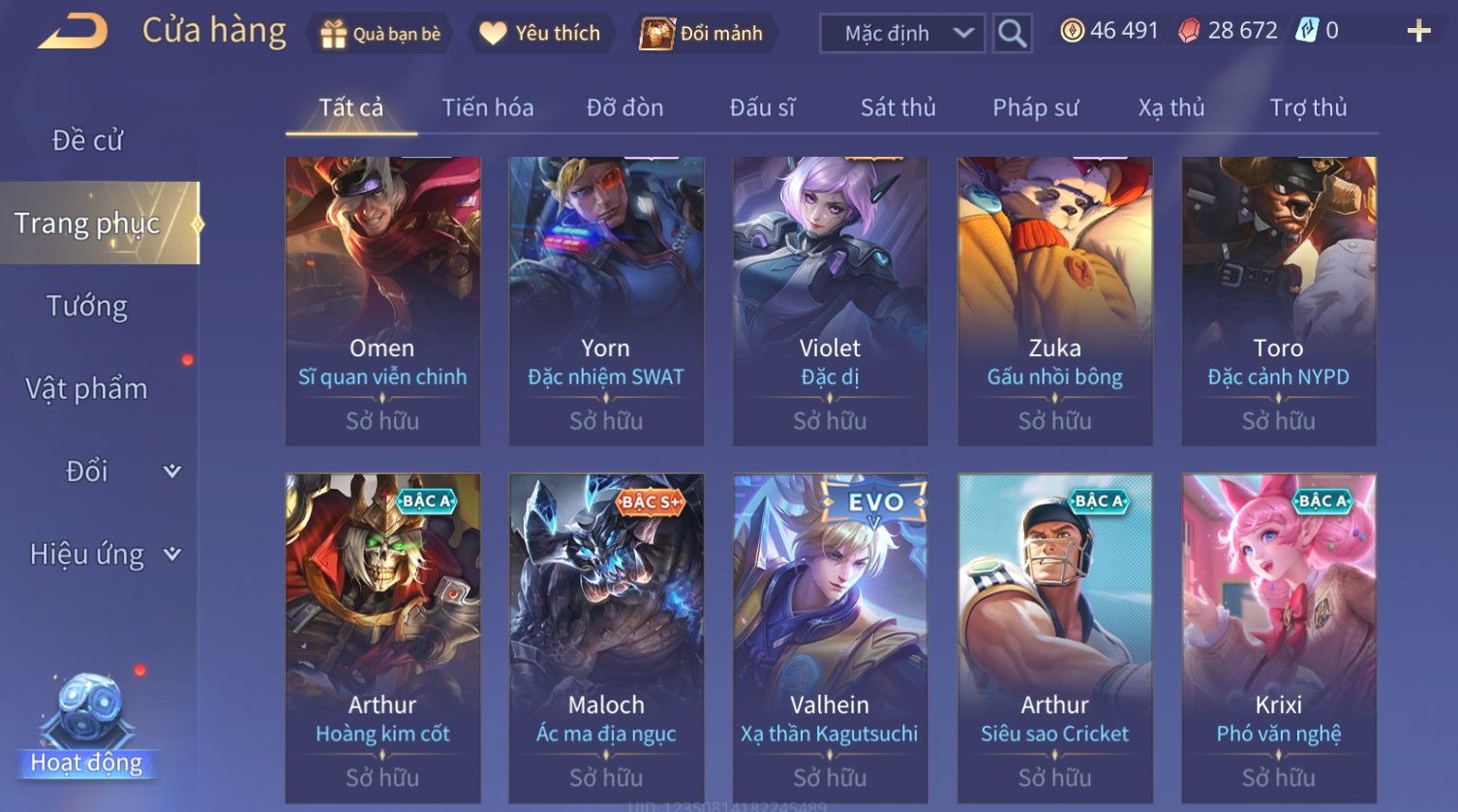Click the gold coin currency icon

click(1072, 31)
